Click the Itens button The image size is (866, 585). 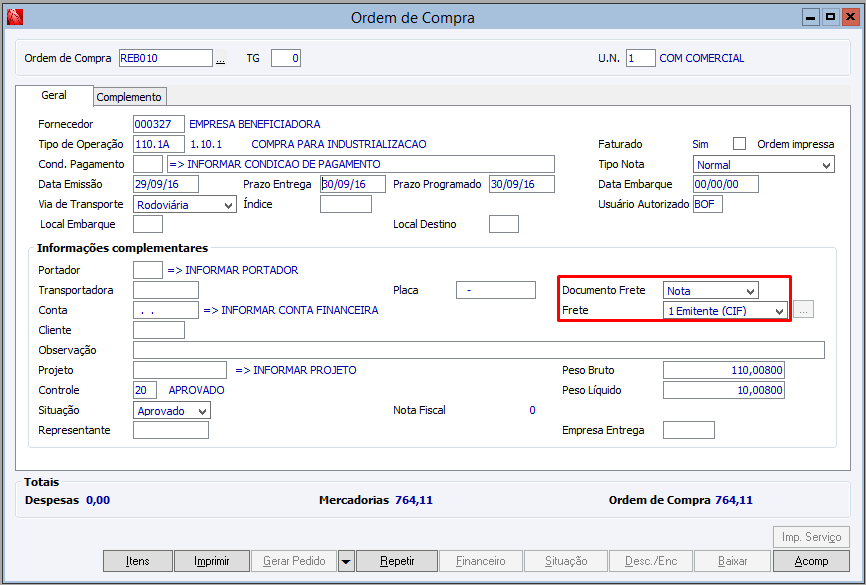(138, 561)
